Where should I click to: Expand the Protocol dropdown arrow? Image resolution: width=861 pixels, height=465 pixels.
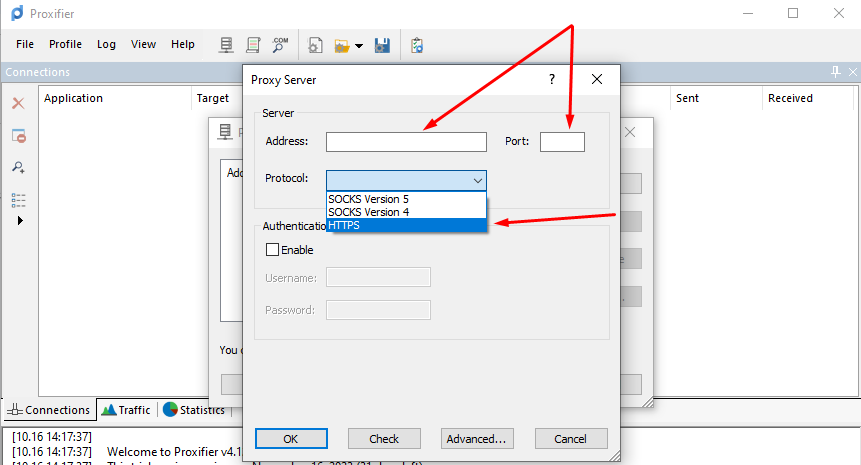(477, 180)
